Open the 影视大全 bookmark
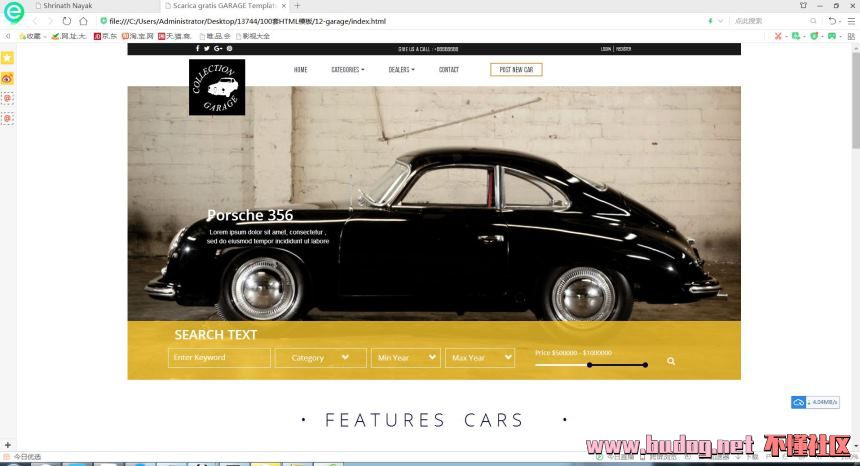860x466 pixels. point(253,36)
